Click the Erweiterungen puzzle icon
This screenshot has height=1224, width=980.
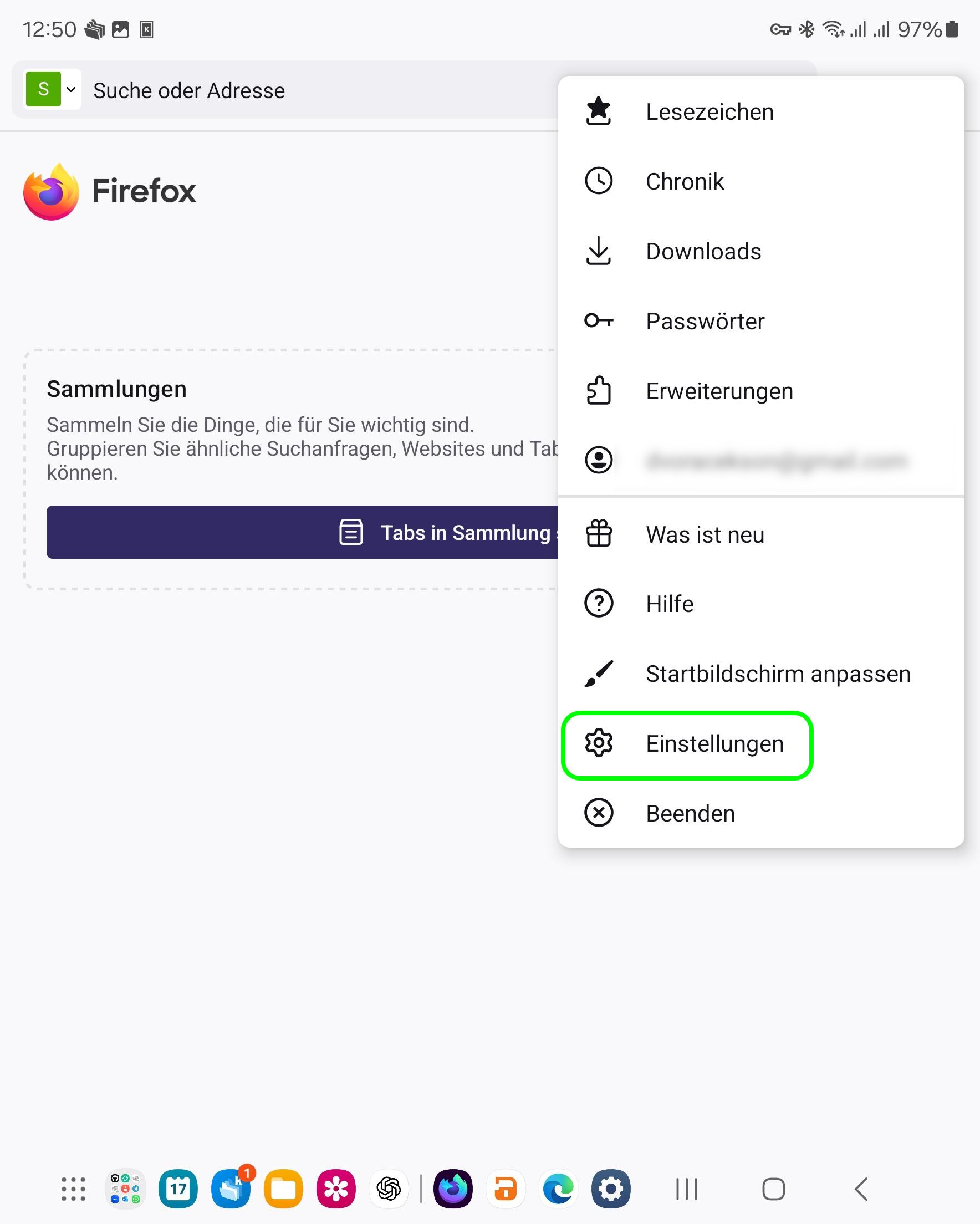coord(599,391)
